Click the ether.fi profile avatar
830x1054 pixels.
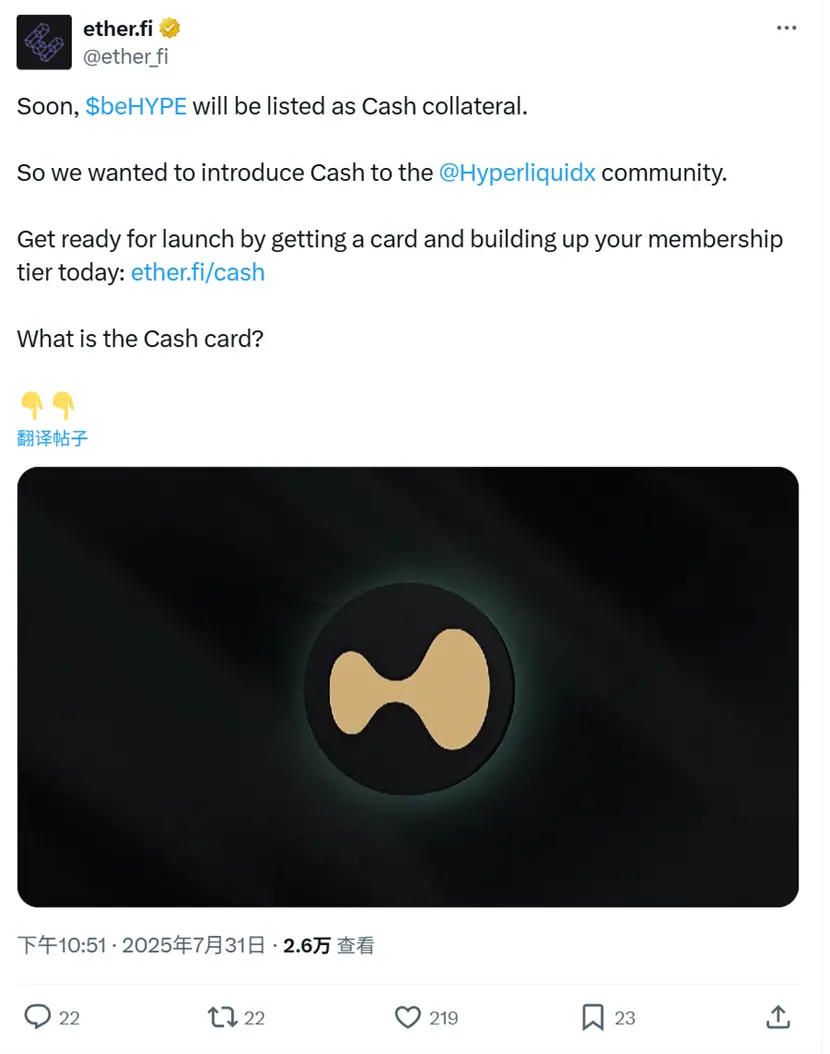click(x=44, y=42)
